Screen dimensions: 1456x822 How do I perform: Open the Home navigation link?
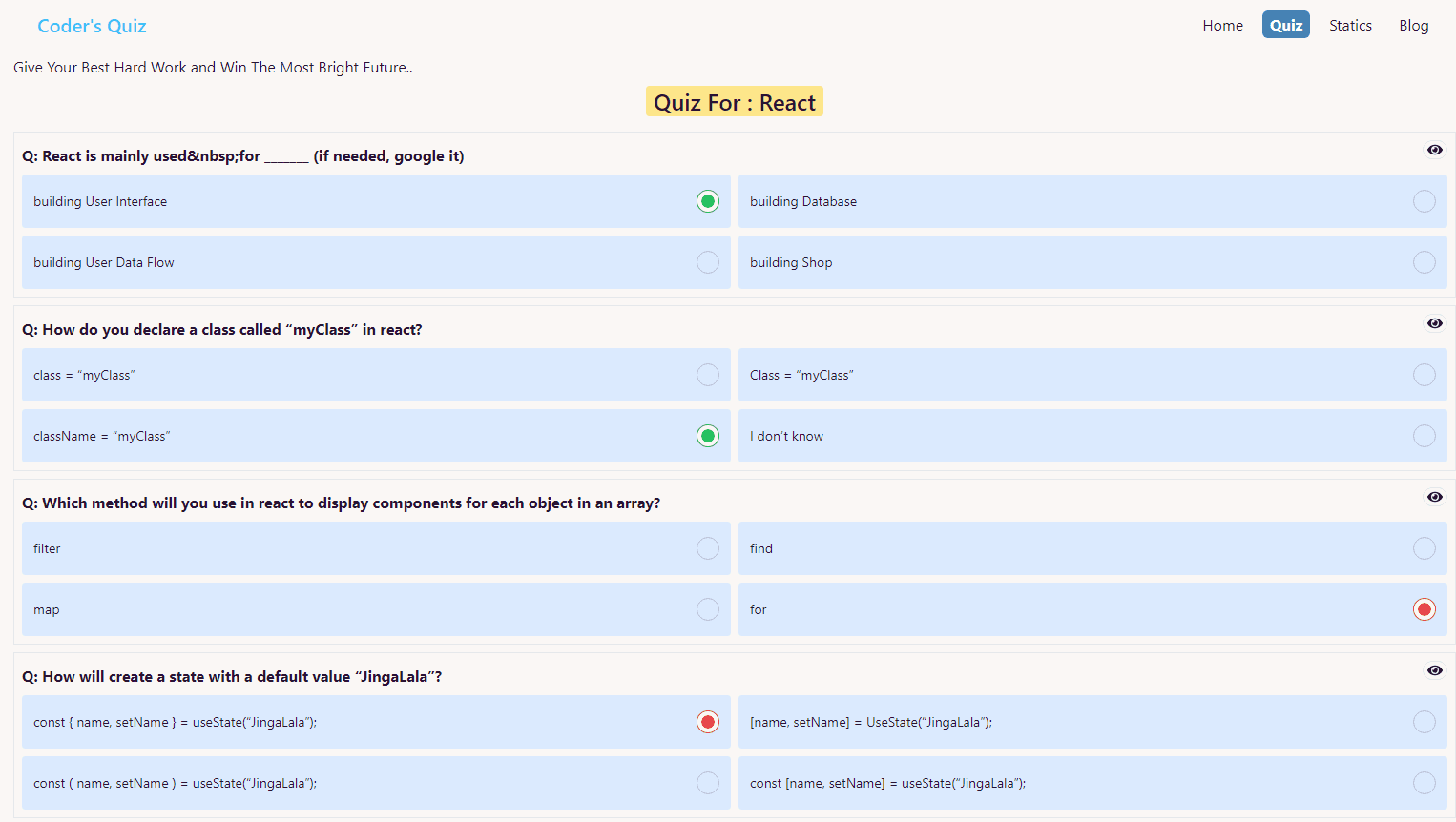pos(1222,26)
